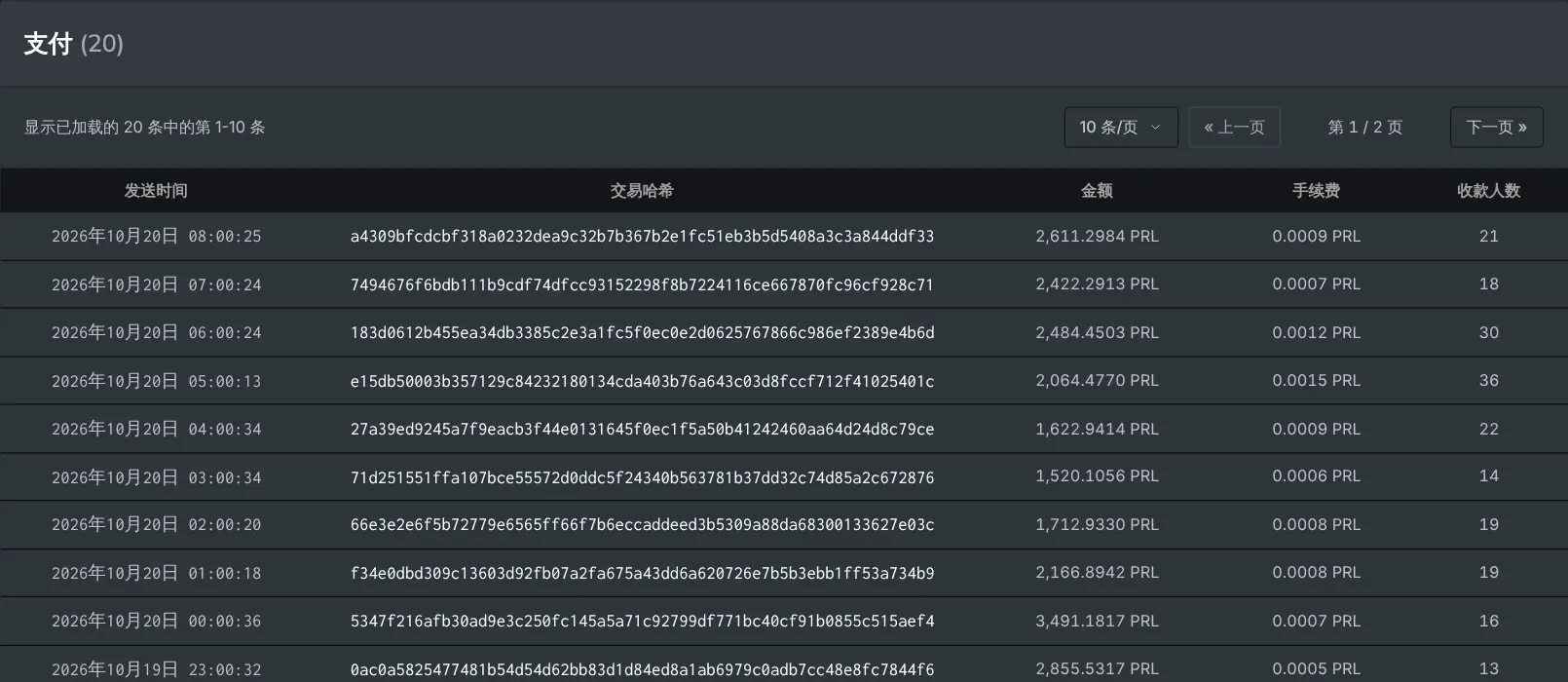Screen dimensions: 1568x682
Task: Open transaction hash starting with a4309bfc
Action: click(x=642, y=237)
